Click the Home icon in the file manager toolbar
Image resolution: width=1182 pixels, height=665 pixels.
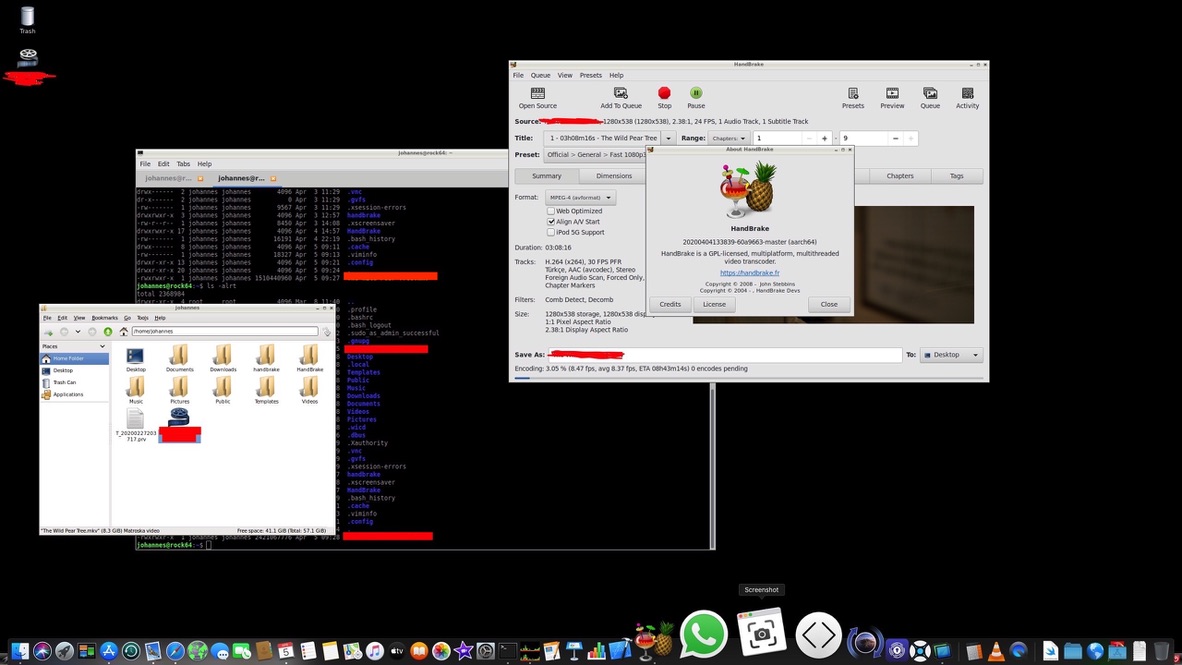click(x=124, y=331)
